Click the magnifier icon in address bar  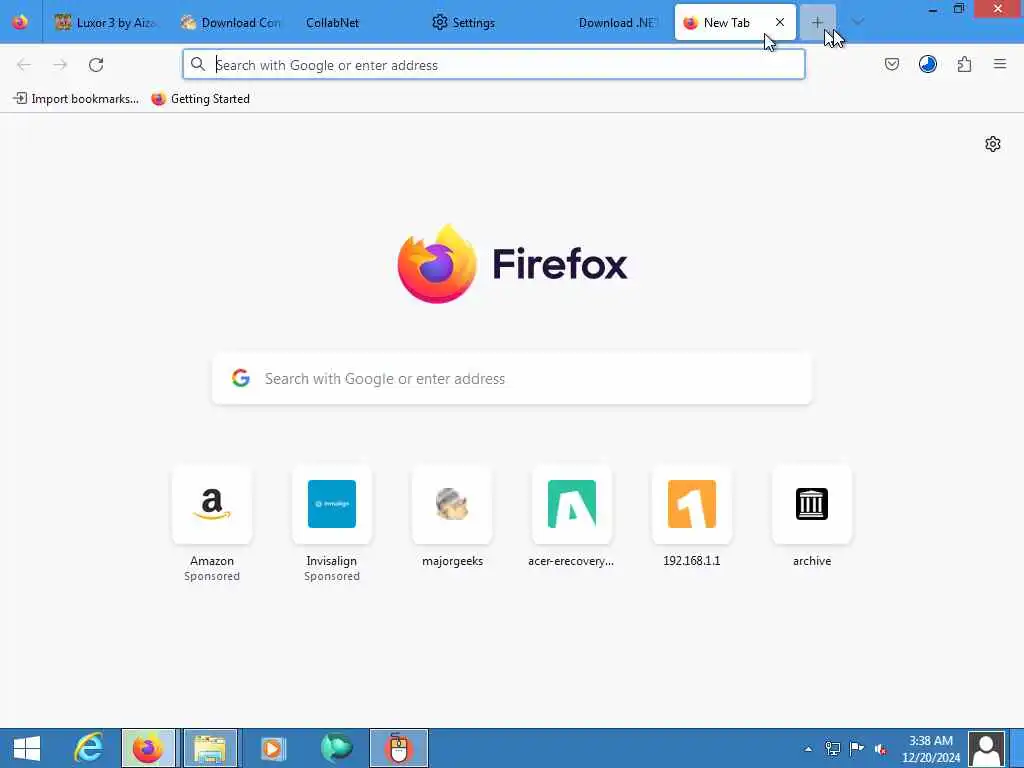197,64
